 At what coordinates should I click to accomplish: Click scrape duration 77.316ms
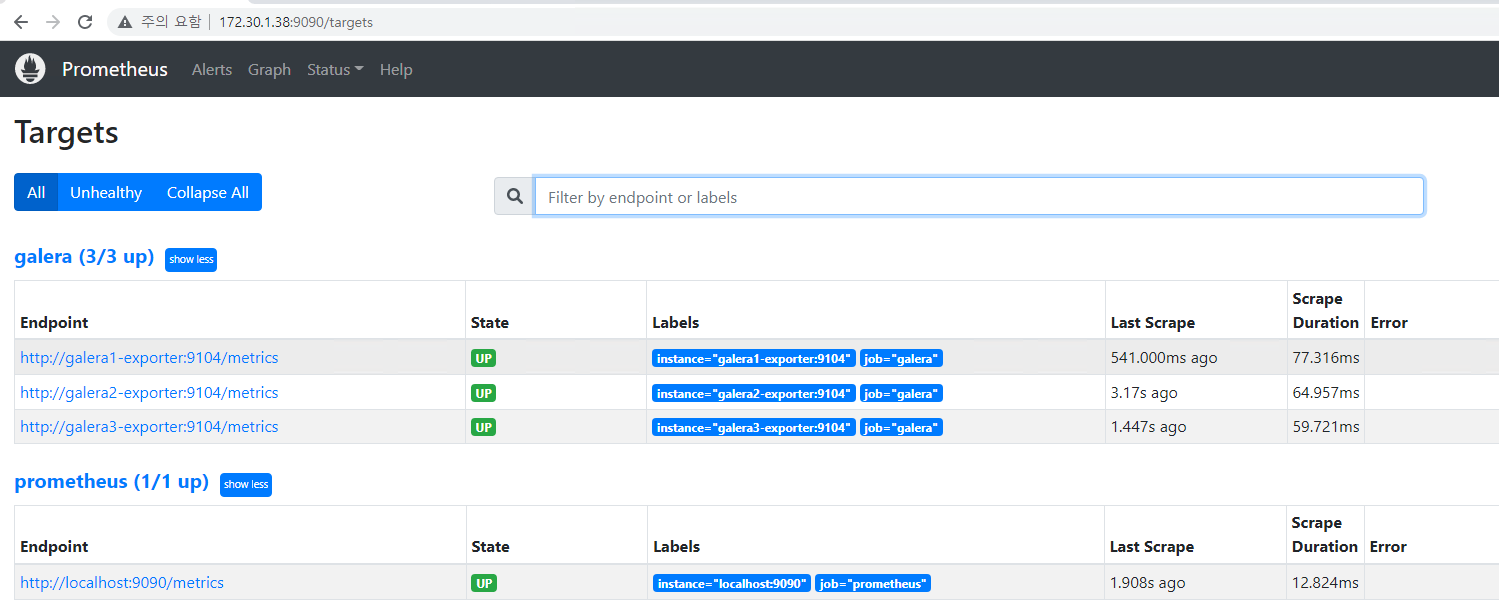1326,358
